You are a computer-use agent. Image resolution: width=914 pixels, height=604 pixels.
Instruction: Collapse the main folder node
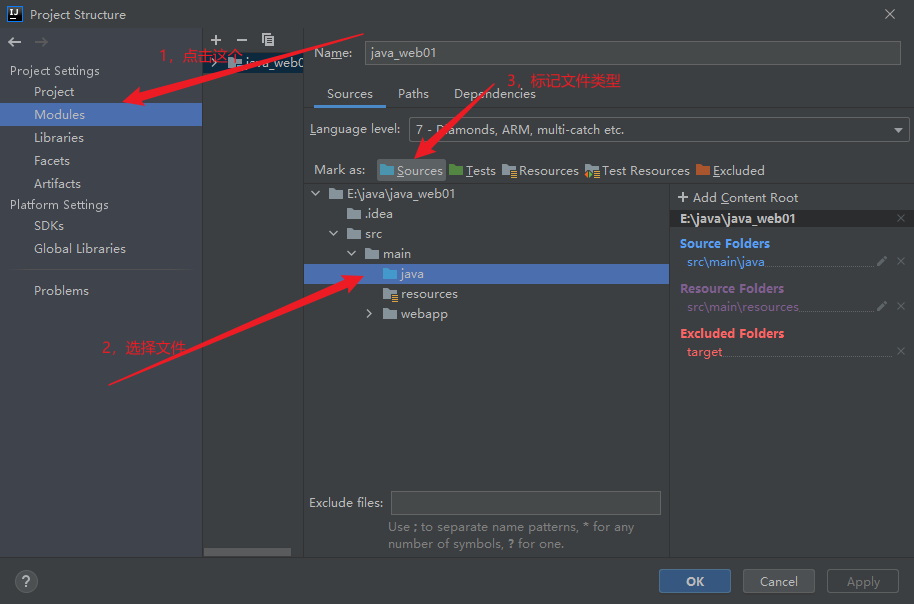click(351, 254)
